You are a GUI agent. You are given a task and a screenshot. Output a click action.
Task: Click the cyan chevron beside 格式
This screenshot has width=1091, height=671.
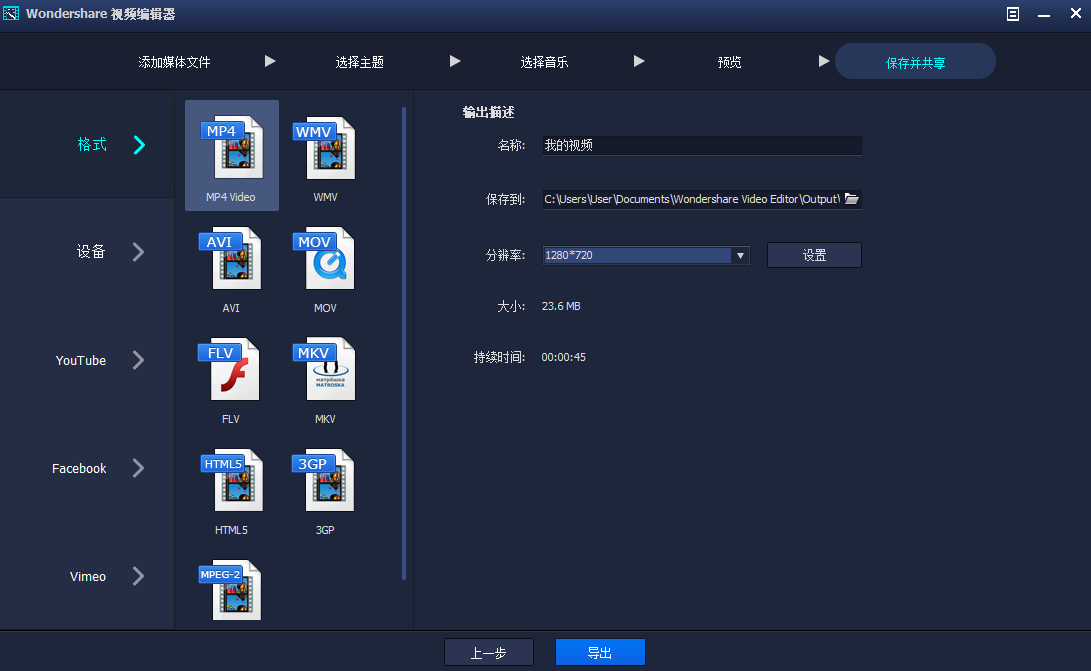coord(139,144)
